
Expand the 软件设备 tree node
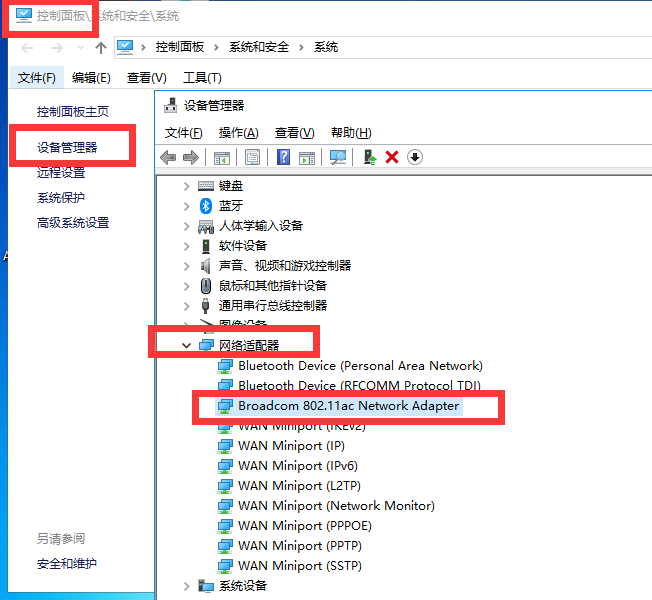(x=187, y=246)
